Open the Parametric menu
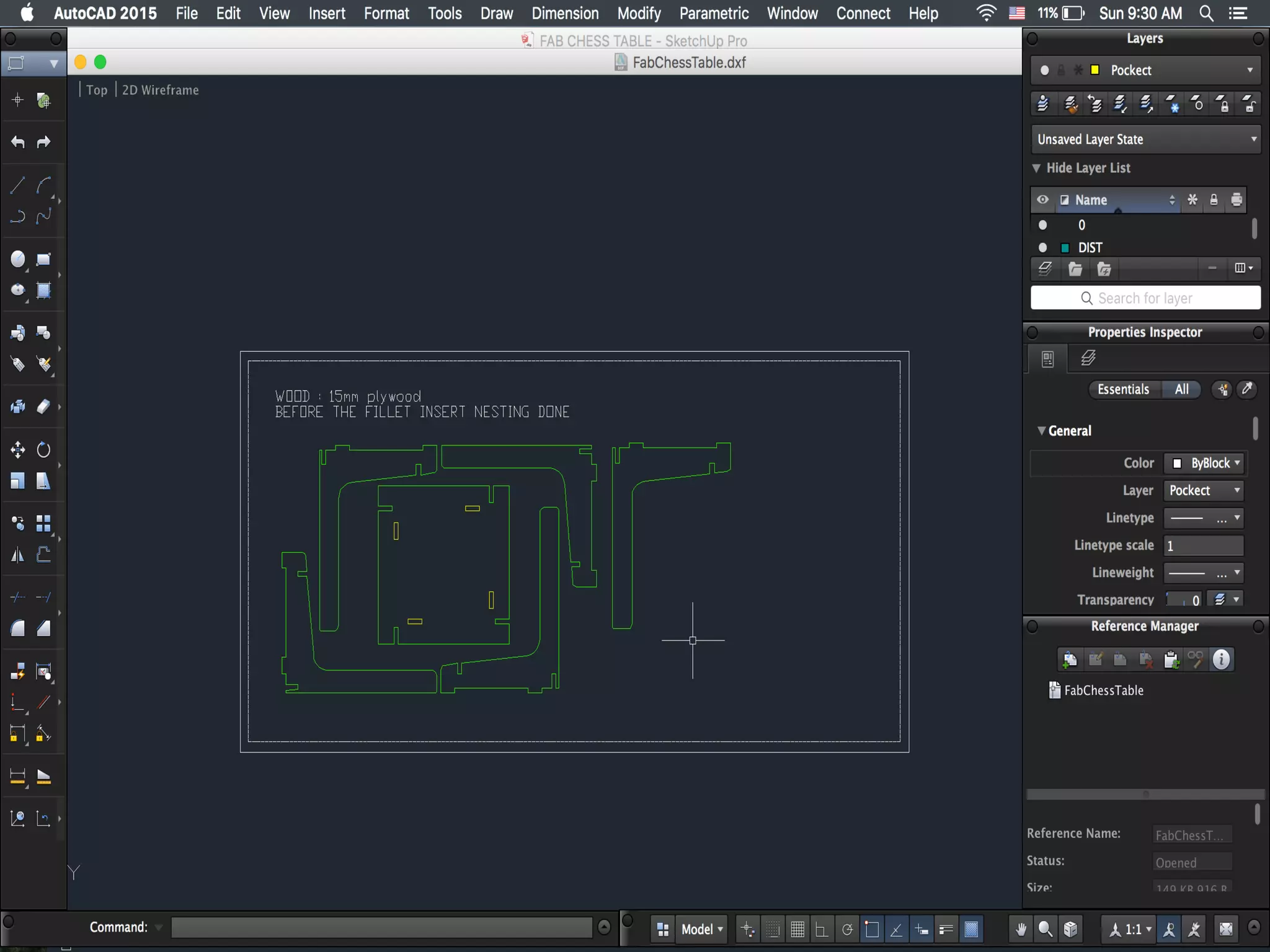This screenshot has height=952, width=1270. click(714, 13)
